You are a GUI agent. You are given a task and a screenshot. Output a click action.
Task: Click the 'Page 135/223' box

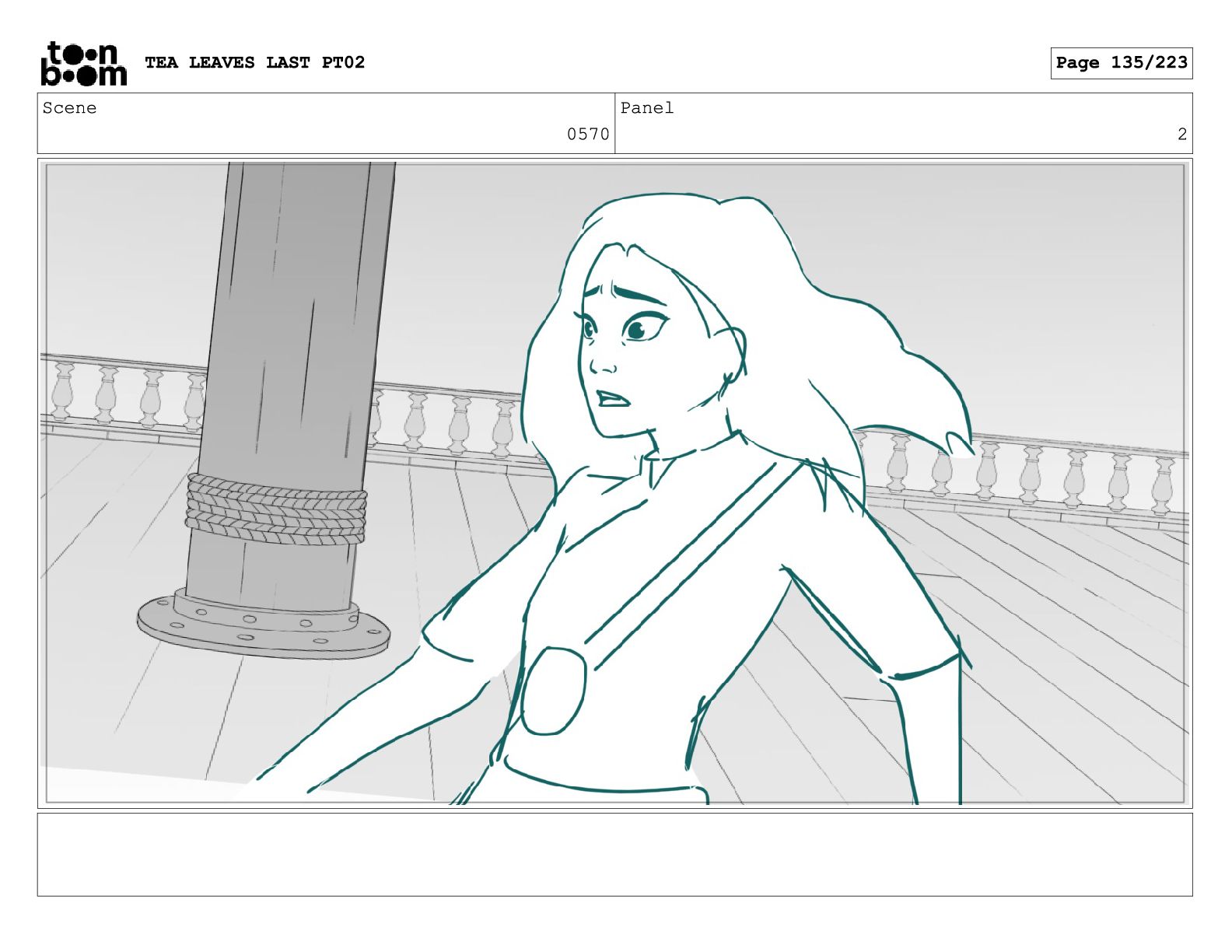pos(1121,63)
